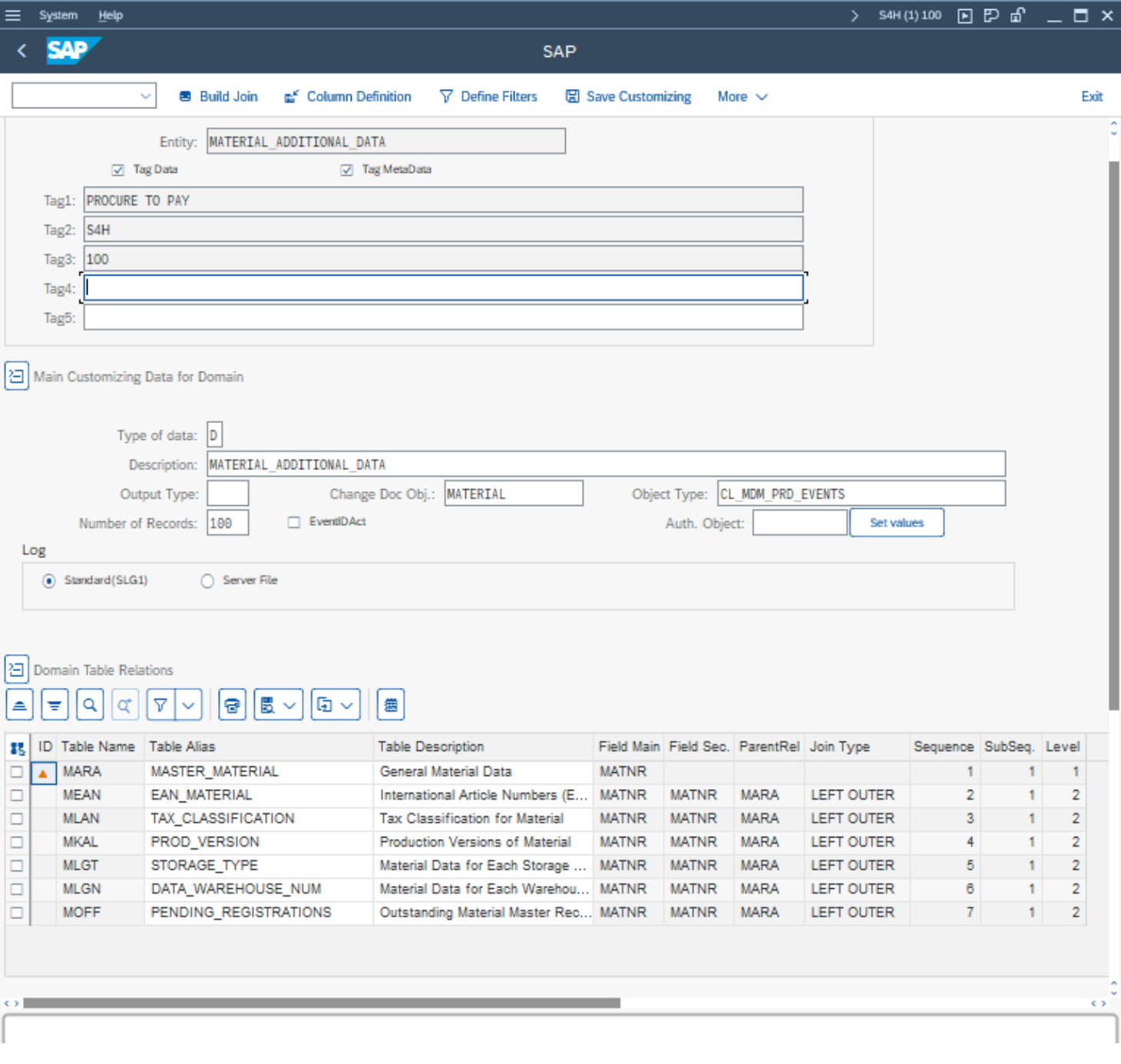The width and height of the screenshot is (1121, 1064).
Task: Uncheck the Tag Data checkbox
Action: [118, 170]
